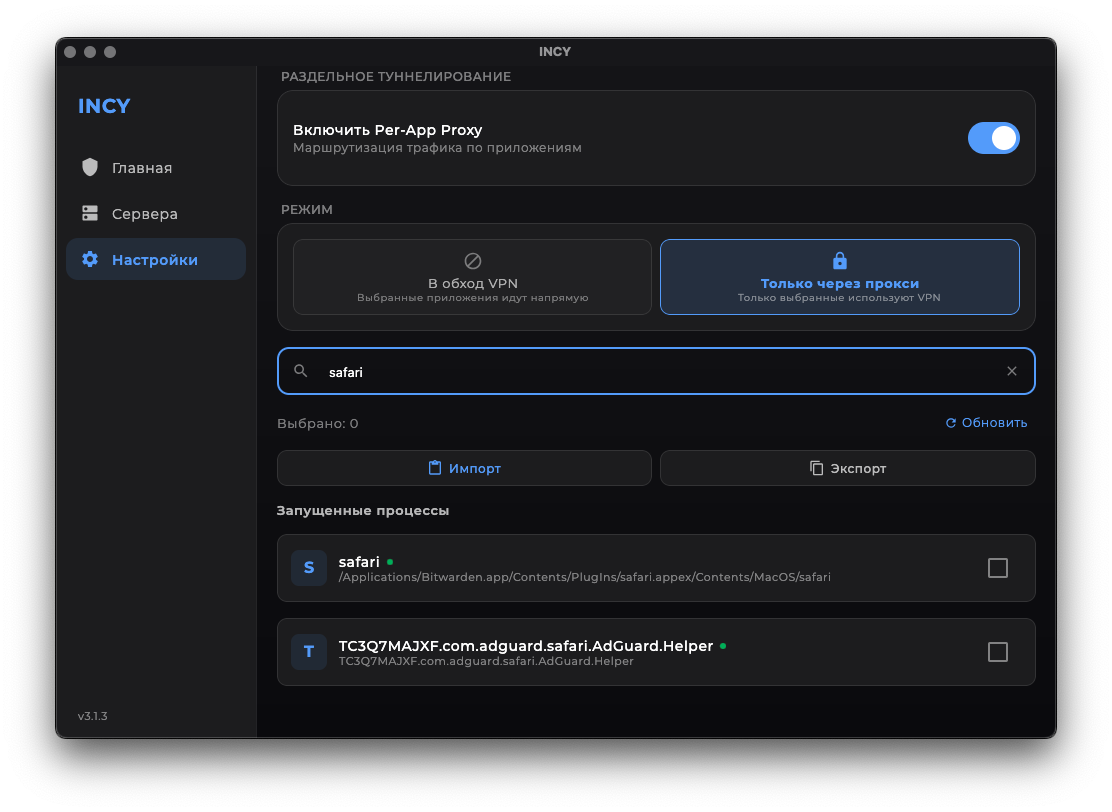Focus the safari search field
The width and height of the screenshot is (1112, 812).
pos(656,371)
